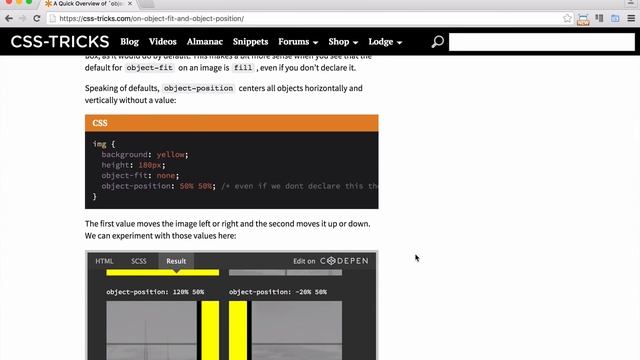Click the 'object-position: -20% 50%' label

tap(278, 292)
